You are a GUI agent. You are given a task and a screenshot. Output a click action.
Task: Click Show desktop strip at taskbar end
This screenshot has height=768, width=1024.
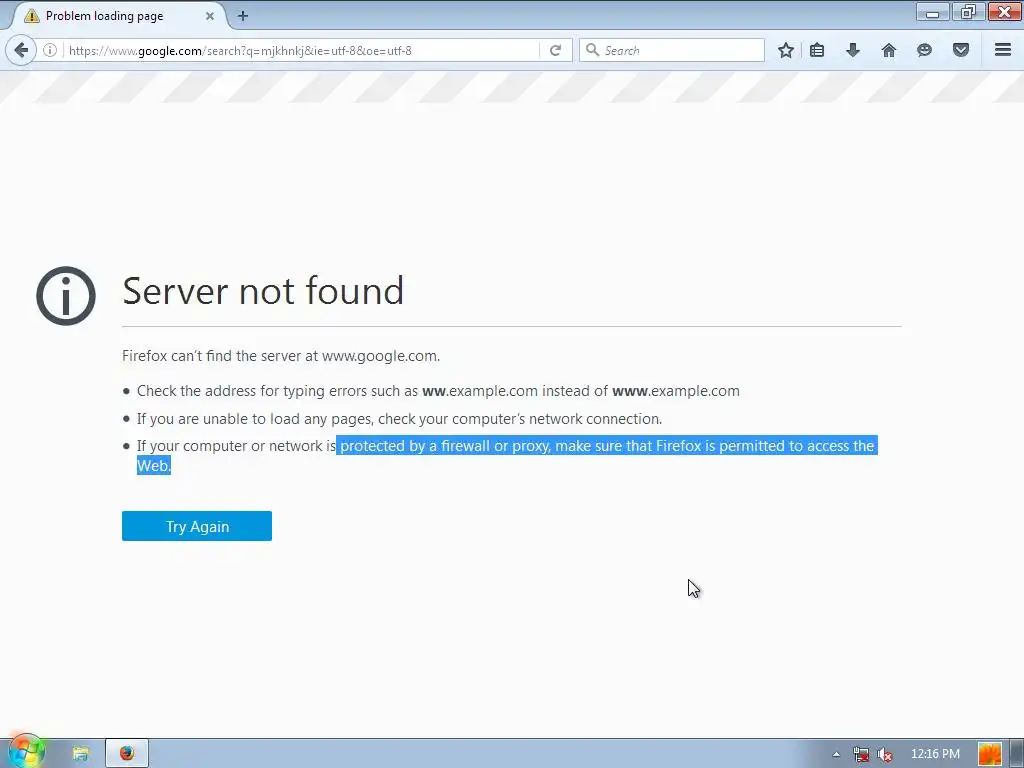point(1016,754)
